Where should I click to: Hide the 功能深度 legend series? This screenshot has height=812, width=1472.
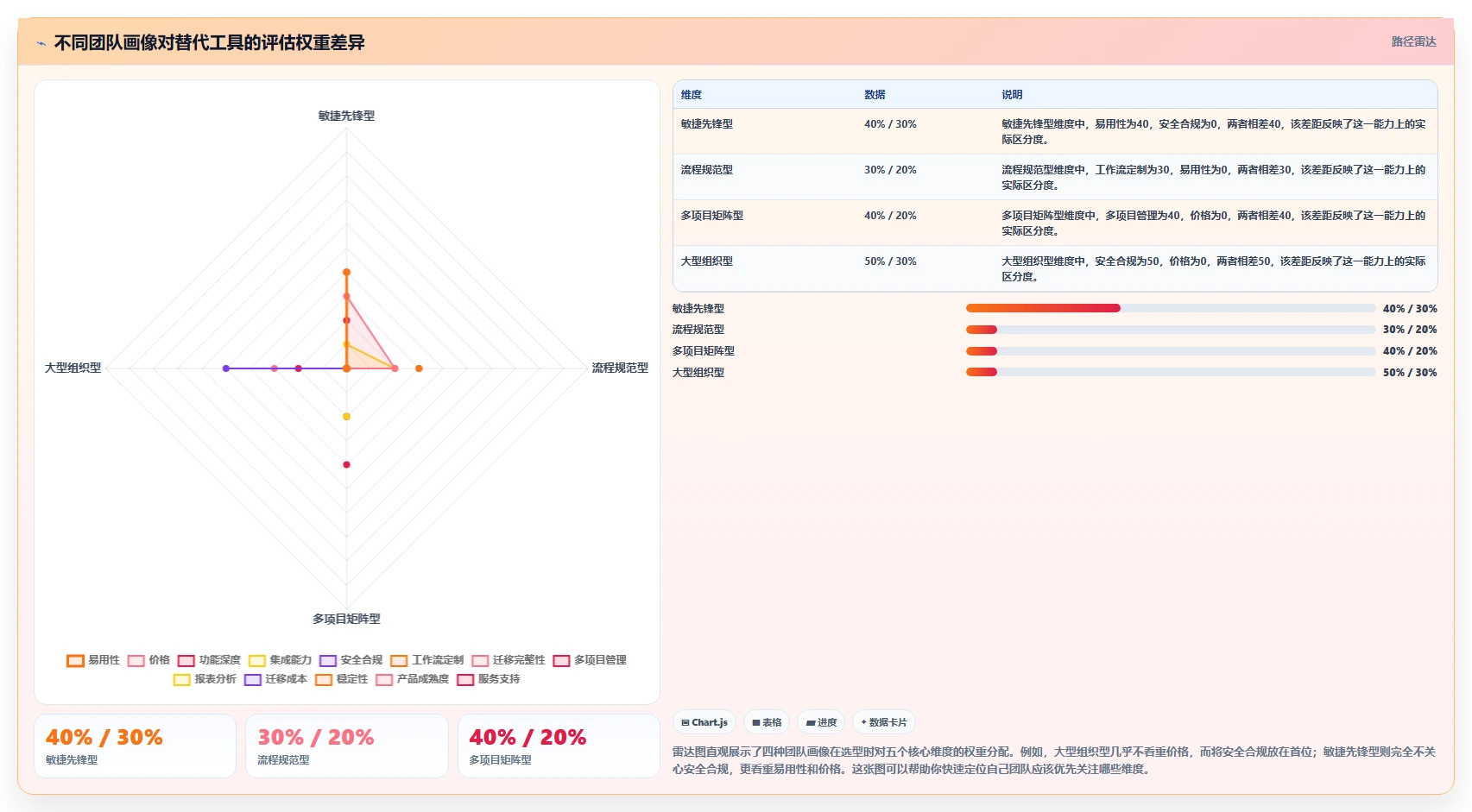coord(209,660)
